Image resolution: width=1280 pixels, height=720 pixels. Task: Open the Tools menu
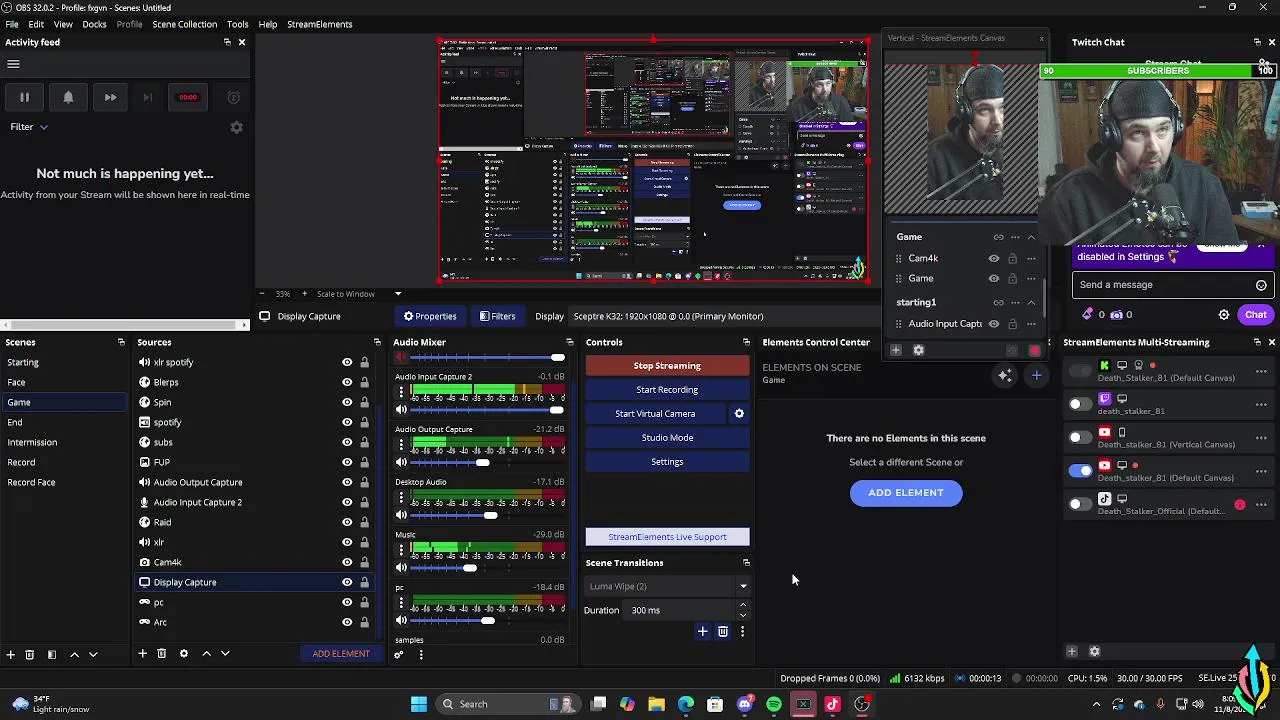237,24
